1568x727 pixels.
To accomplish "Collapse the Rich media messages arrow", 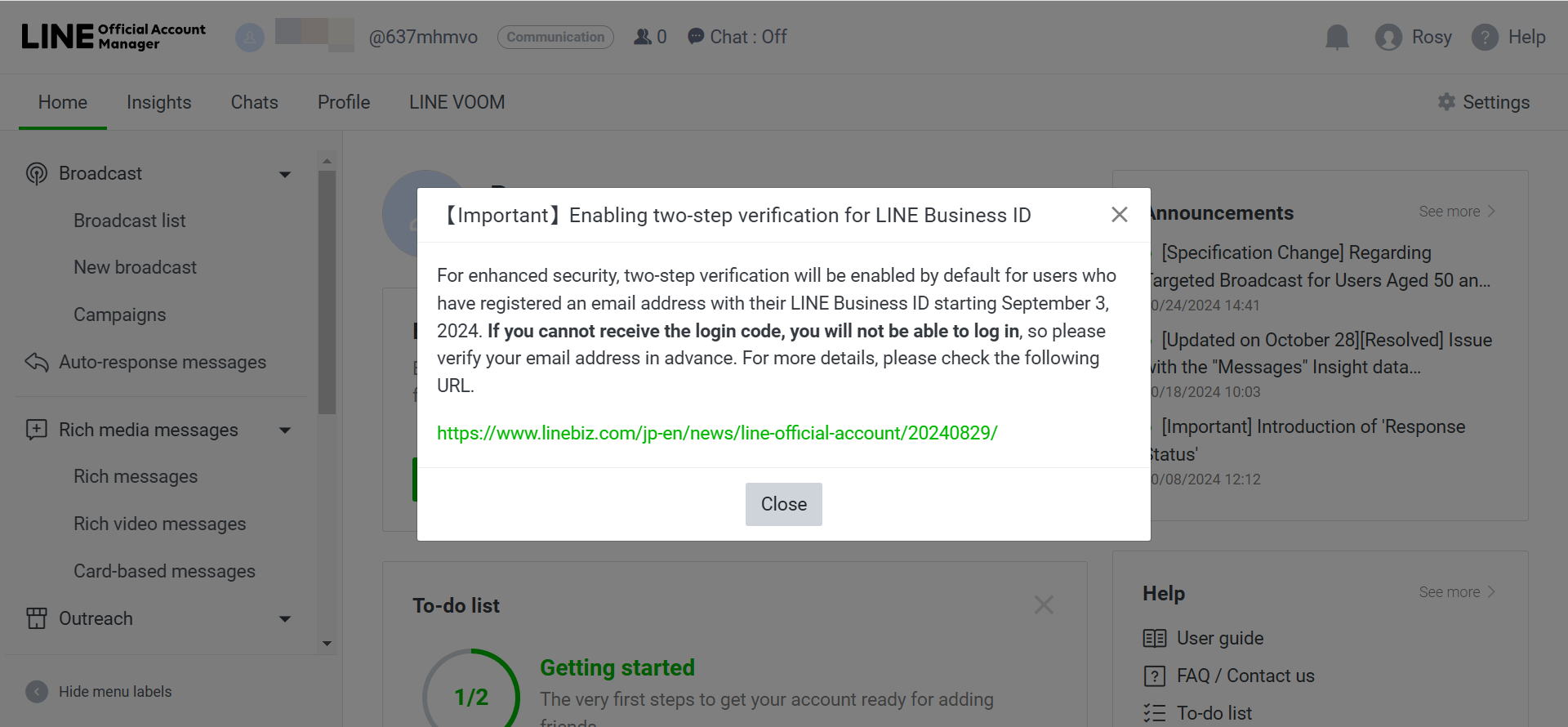I will point(285,430).
